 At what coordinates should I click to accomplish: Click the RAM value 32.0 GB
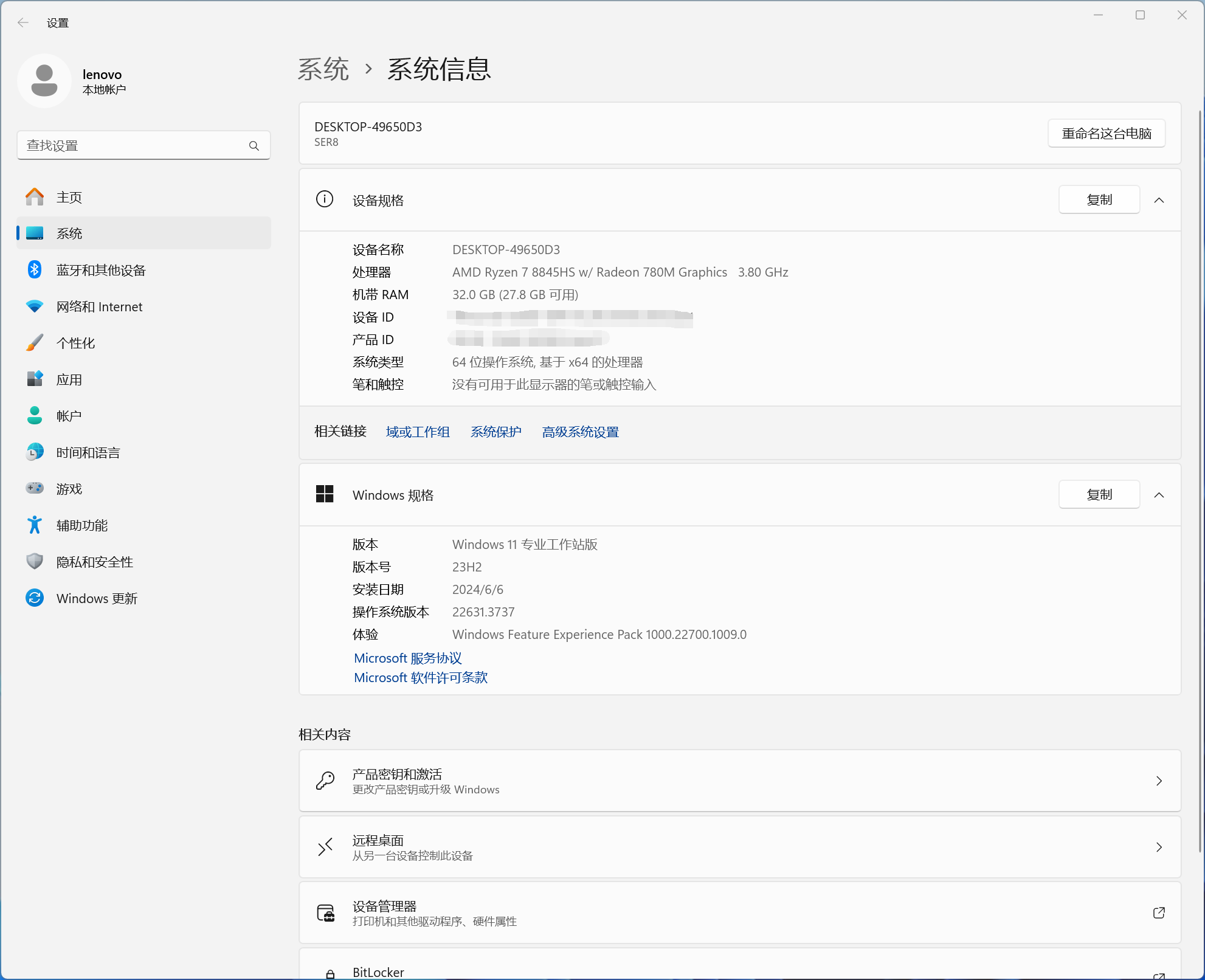tap(515, 295)
